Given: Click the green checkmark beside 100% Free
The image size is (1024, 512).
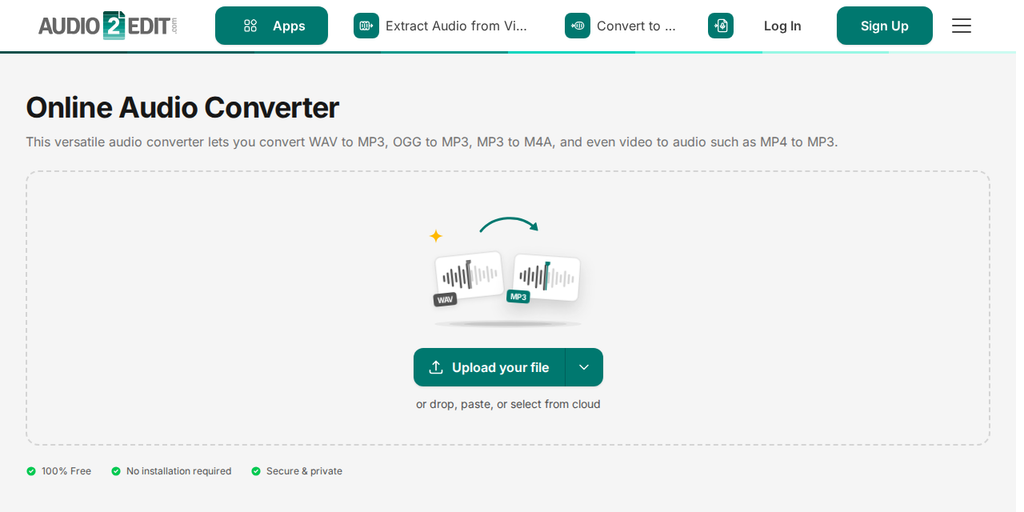Looking at the screenshot, I should click(31, 471).
